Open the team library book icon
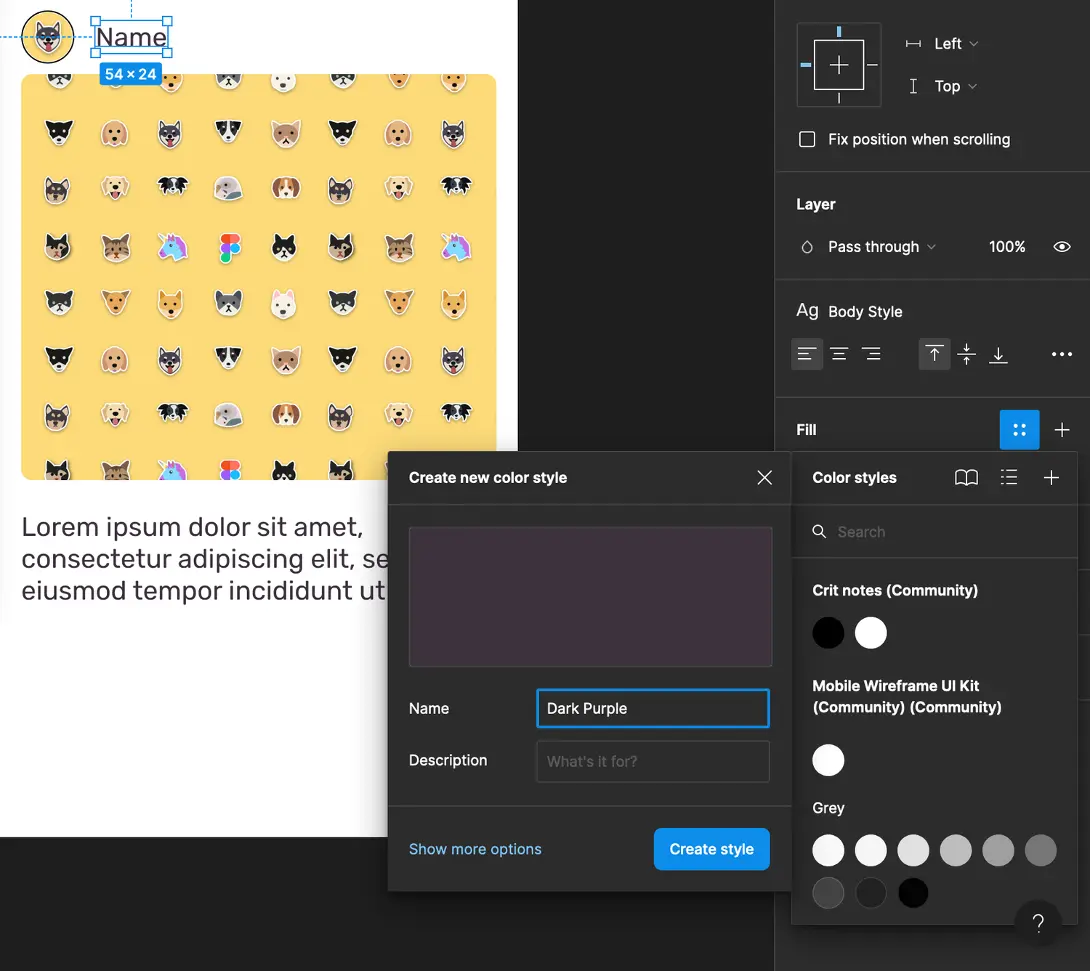 [x=966, y=478]
